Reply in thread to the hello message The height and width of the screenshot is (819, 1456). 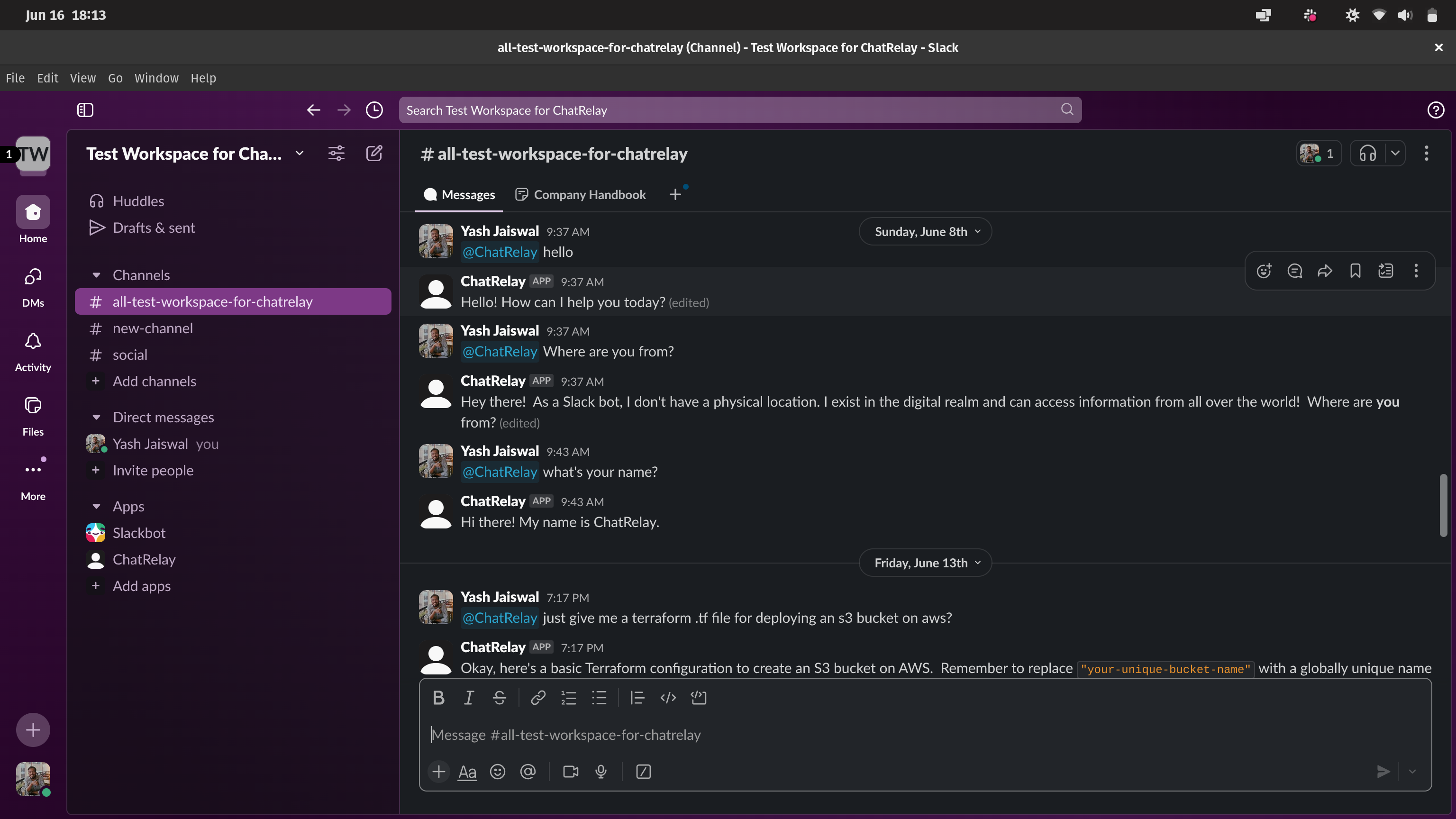click(x=1294, y=271)
